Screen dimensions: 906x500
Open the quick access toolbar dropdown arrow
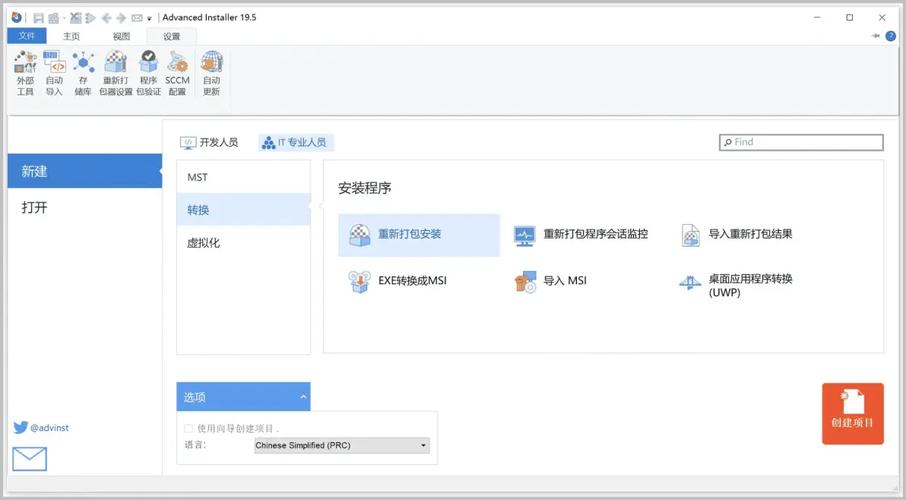pos(149,18)
